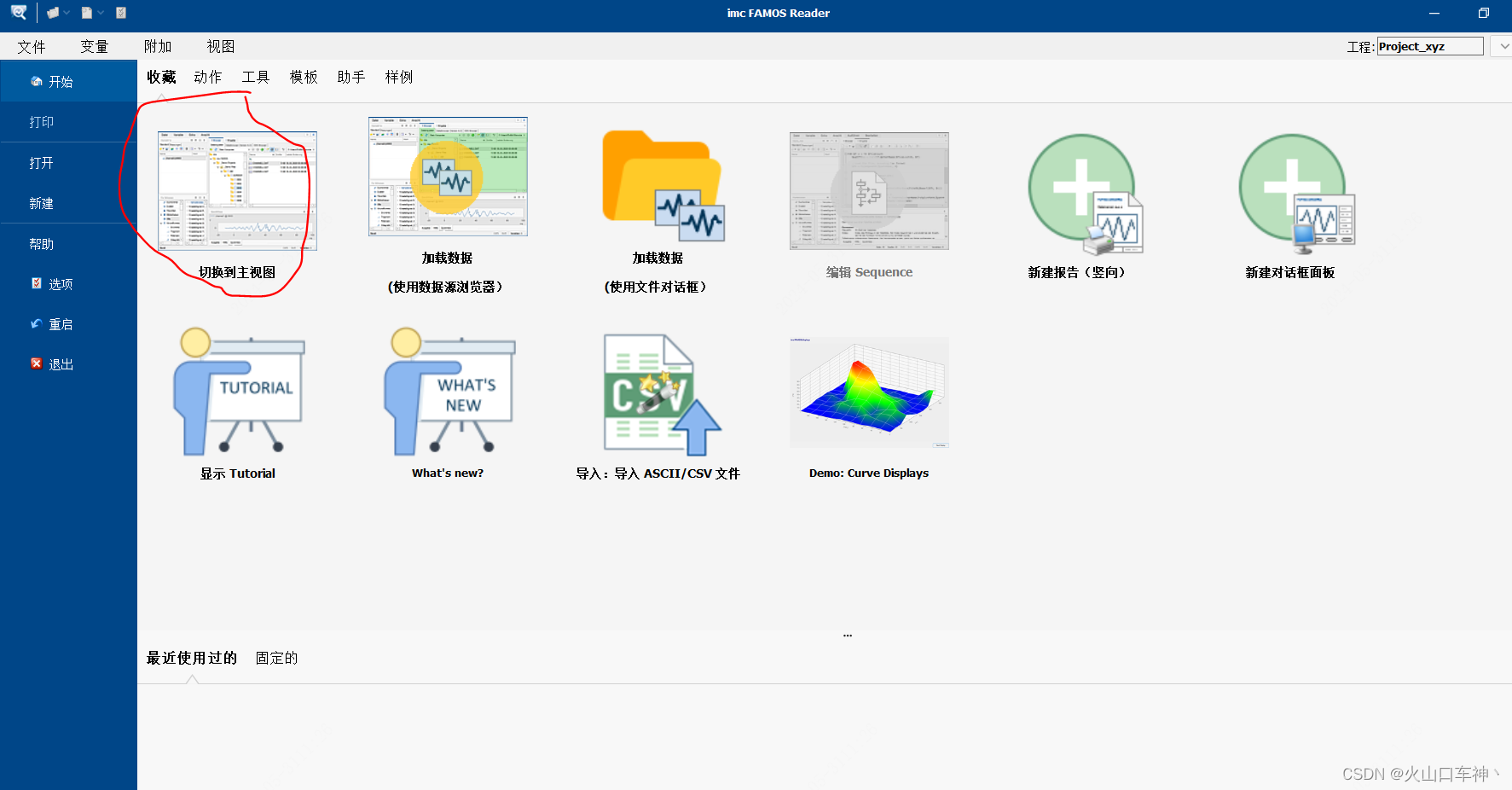
Task: Select 打开 in the left sidebar
Action: (68, 163)
